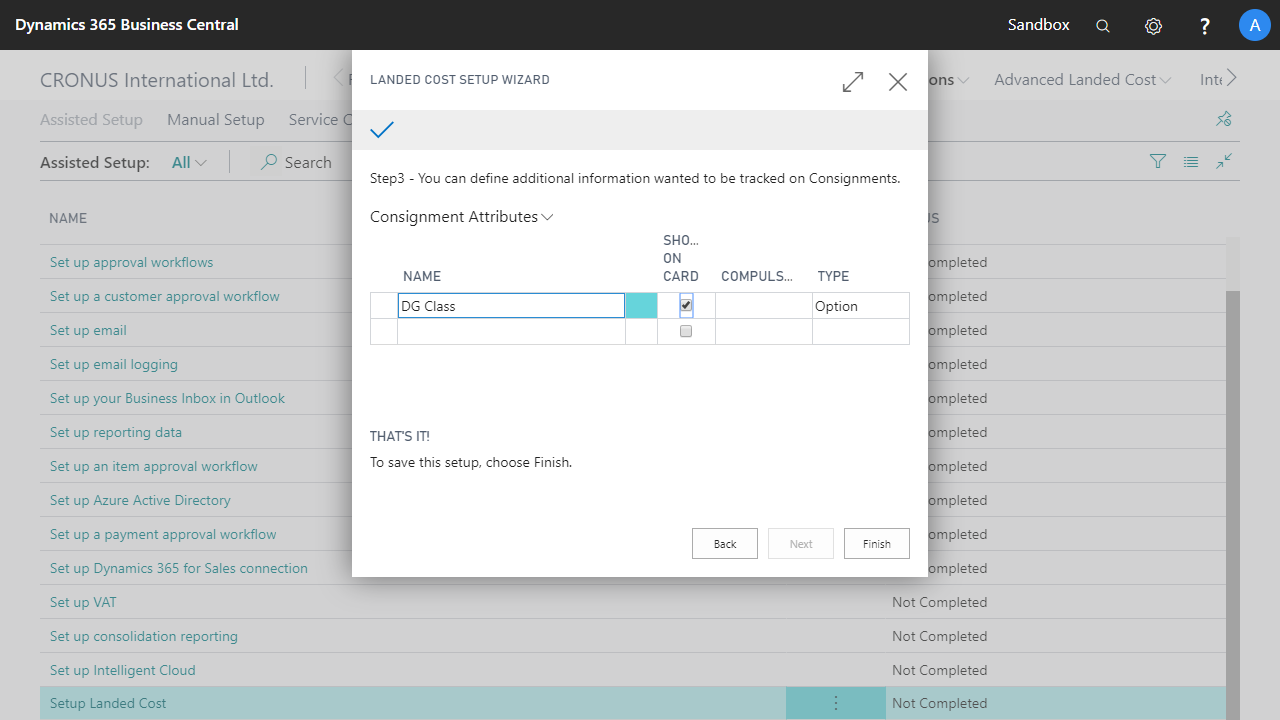1280x720 pixels.
Task: Close the Landed Cost Setup Wizard
Action: pos(898,82)
